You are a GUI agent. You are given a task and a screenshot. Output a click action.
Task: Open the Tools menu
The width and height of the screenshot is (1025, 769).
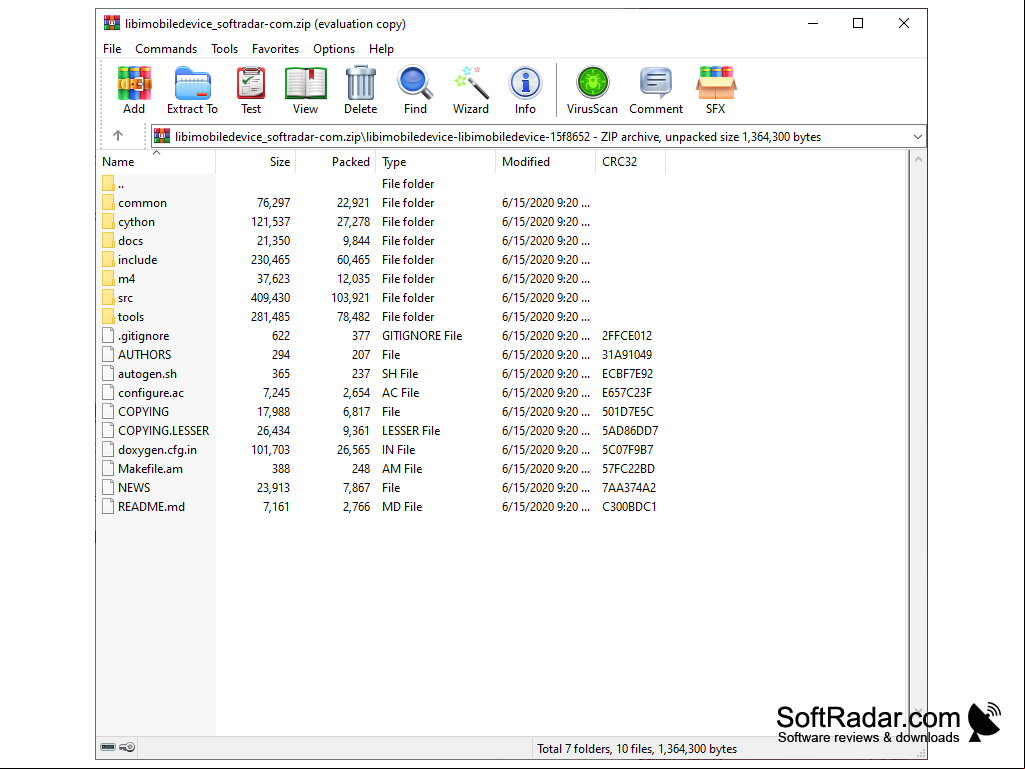(x=224, y=49)
